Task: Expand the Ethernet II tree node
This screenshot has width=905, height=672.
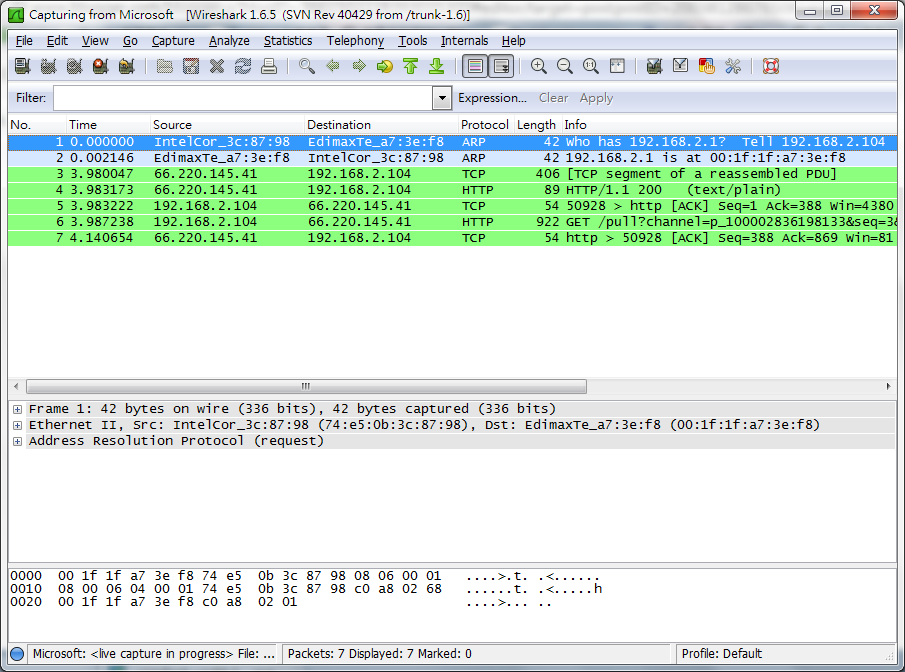Action: (x=17, y=425)
